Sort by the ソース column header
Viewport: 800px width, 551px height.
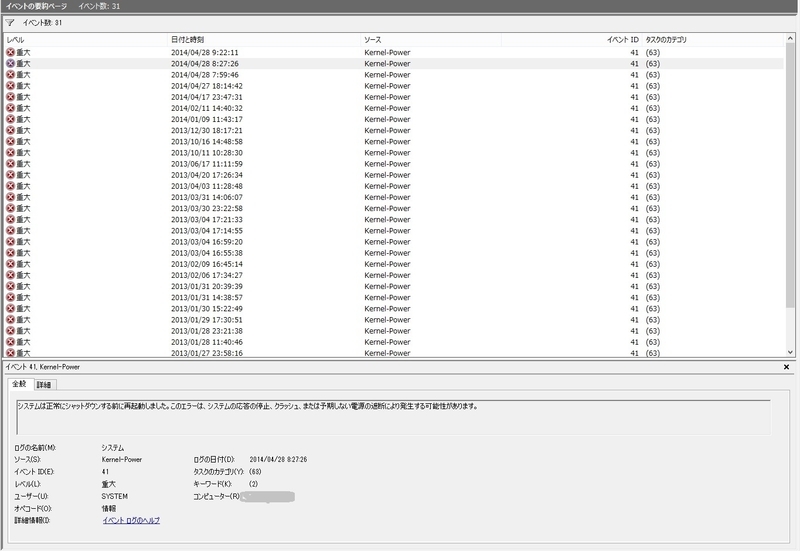coord(431,39)
